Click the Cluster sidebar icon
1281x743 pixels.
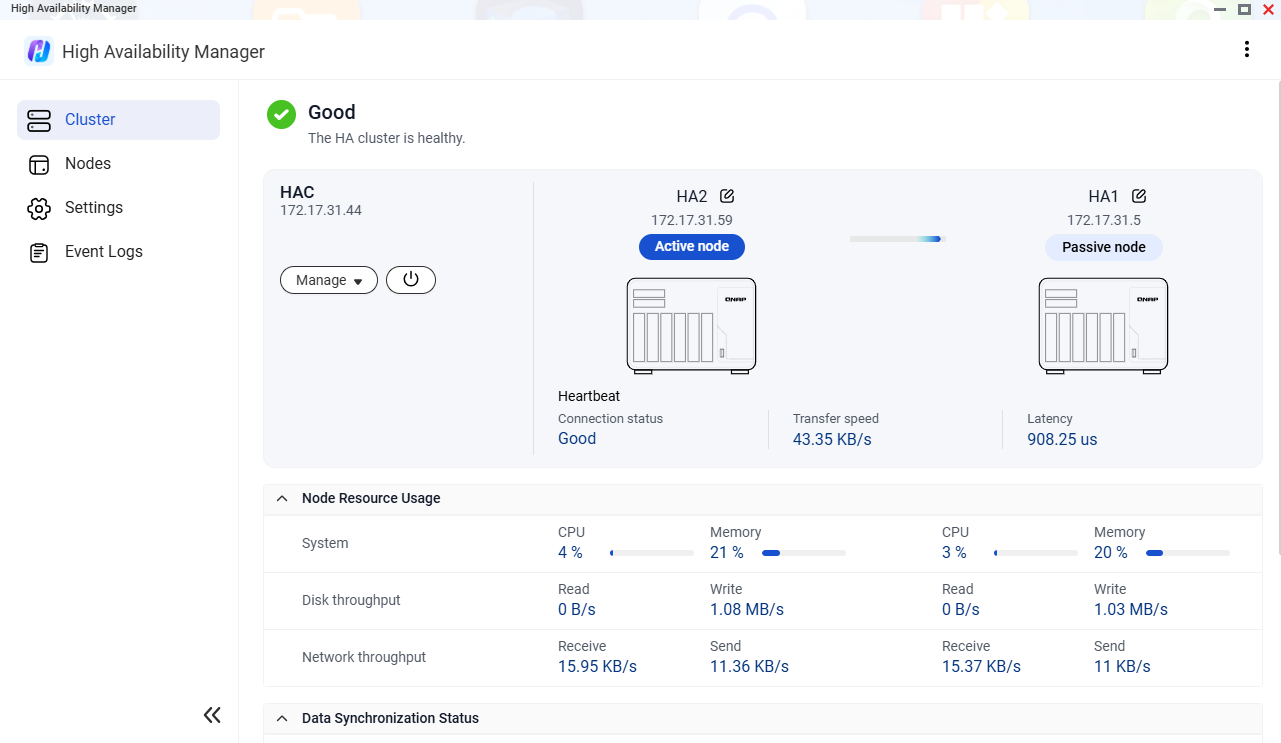click(x=39, y=120)
